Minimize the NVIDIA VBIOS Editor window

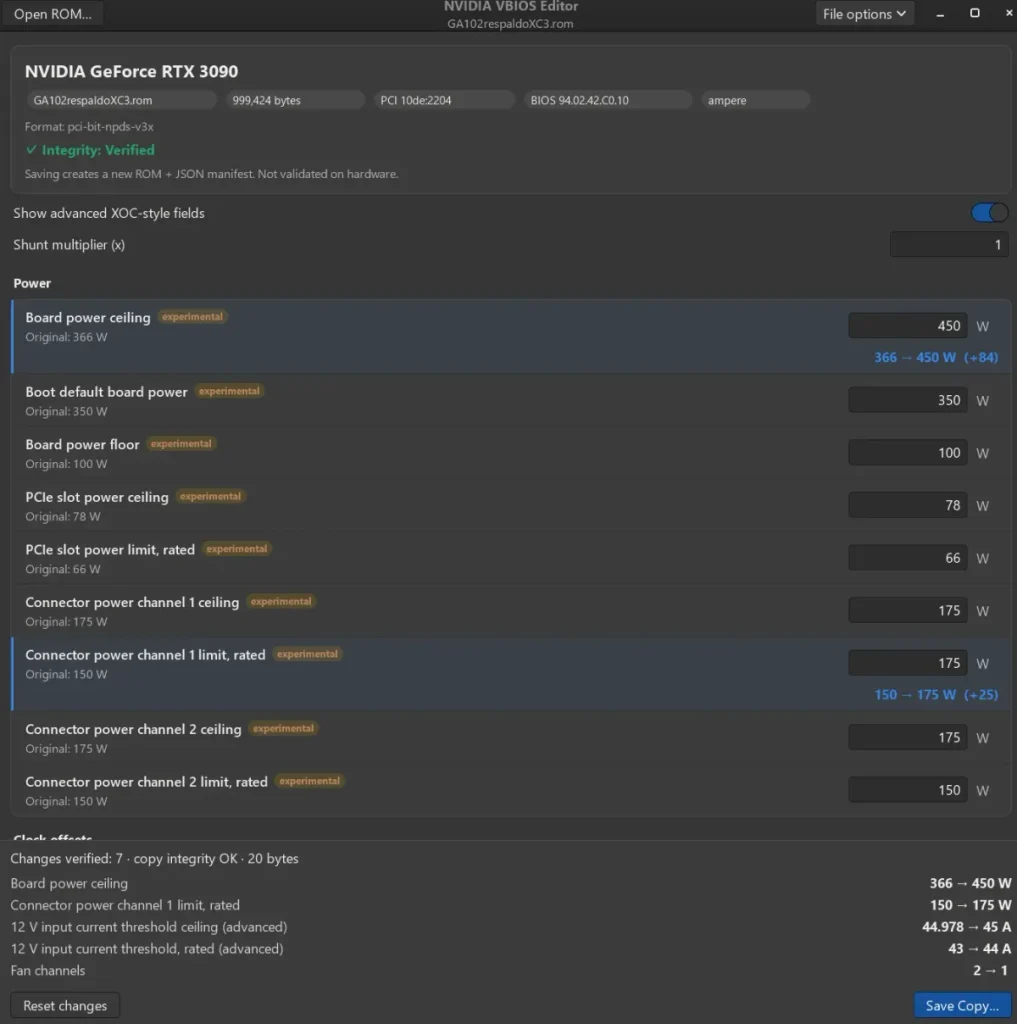click(940, 14)
